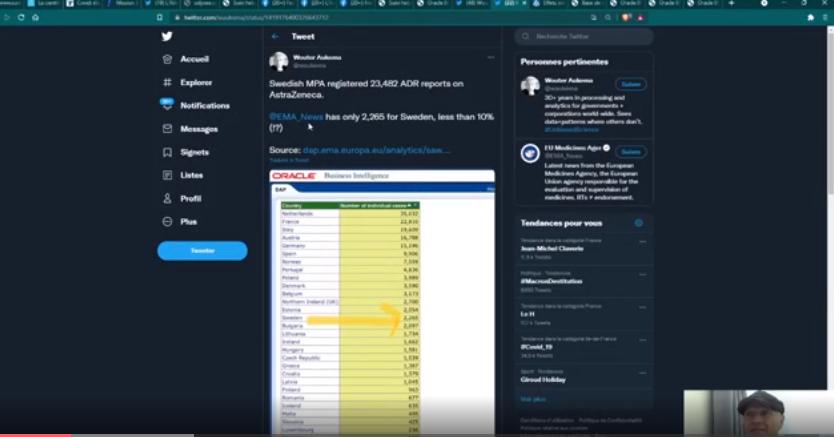Open the #Covid_19 trend
The width and height of the screenshot is (834, 437).
coord(536,347)
